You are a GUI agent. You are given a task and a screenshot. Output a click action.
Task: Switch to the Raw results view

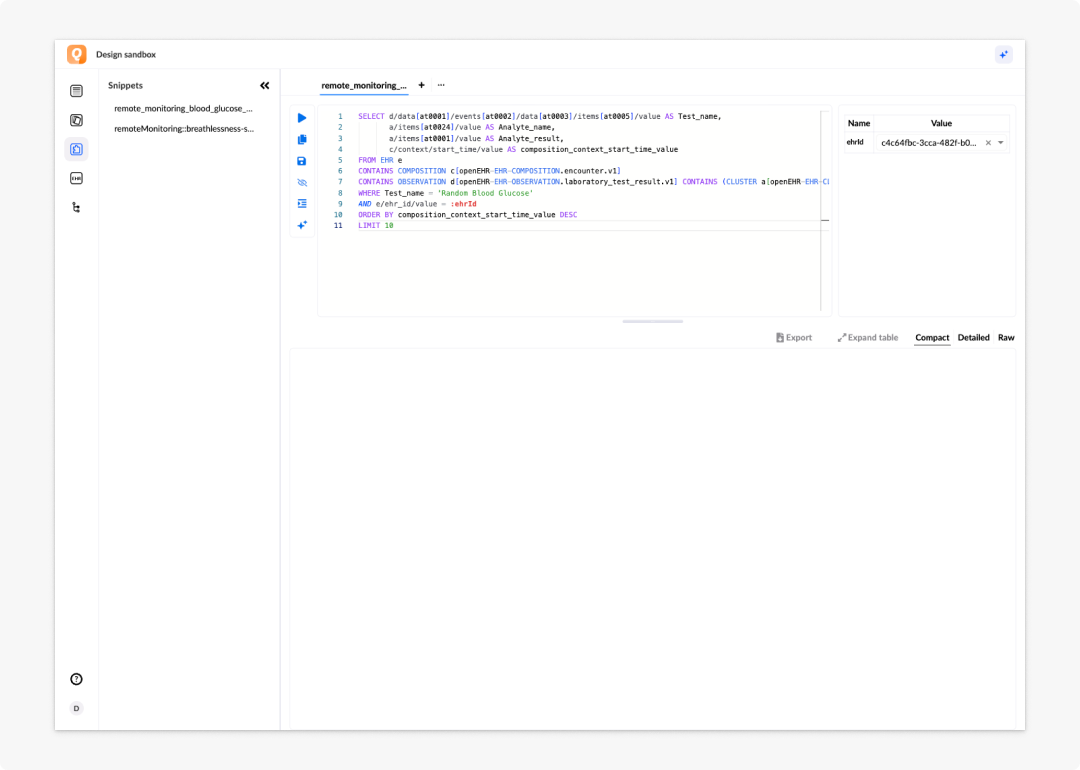(1006, 337)
